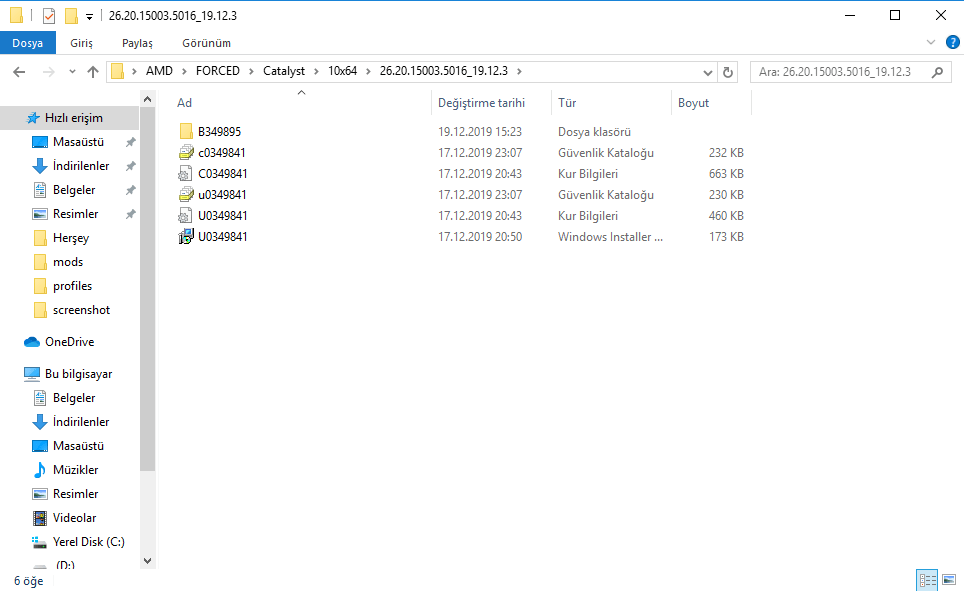The height and width of the screenshot is (591, 964).
Task: Click the 663 KB size value
Action: point(726,173)
